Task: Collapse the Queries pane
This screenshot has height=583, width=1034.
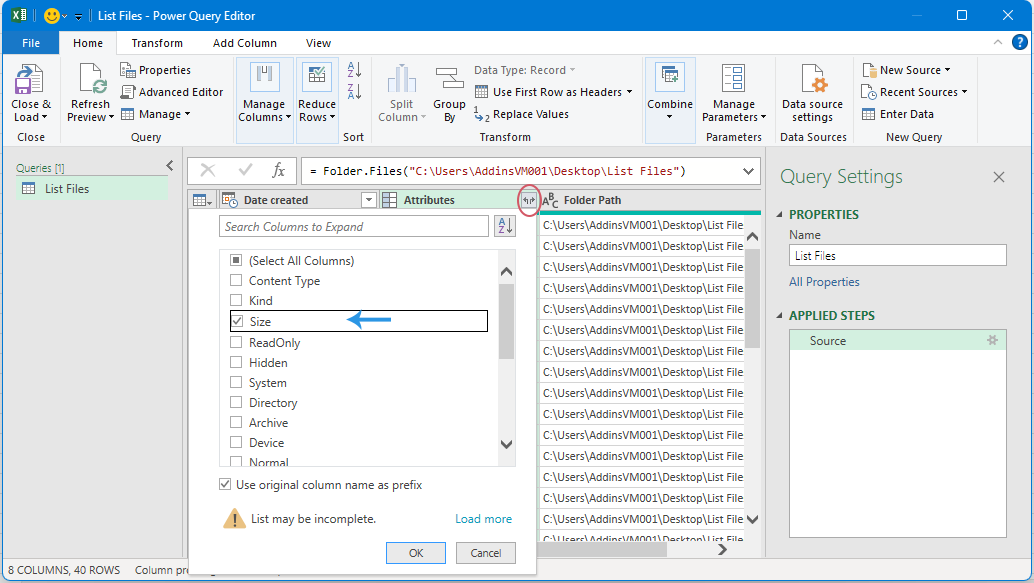Action: click(x=169, y=166)
